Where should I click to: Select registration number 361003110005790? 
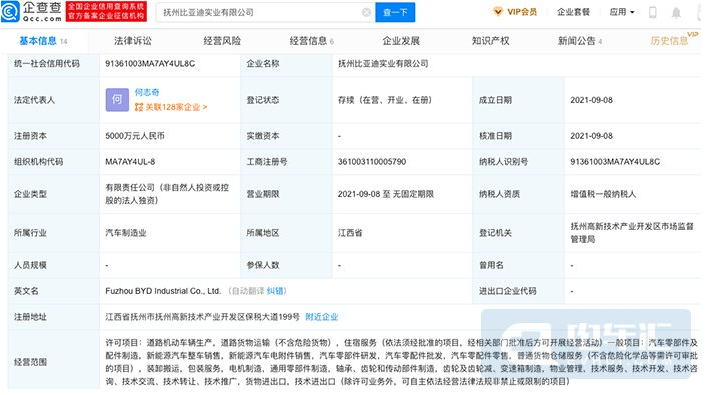[372, 161]
